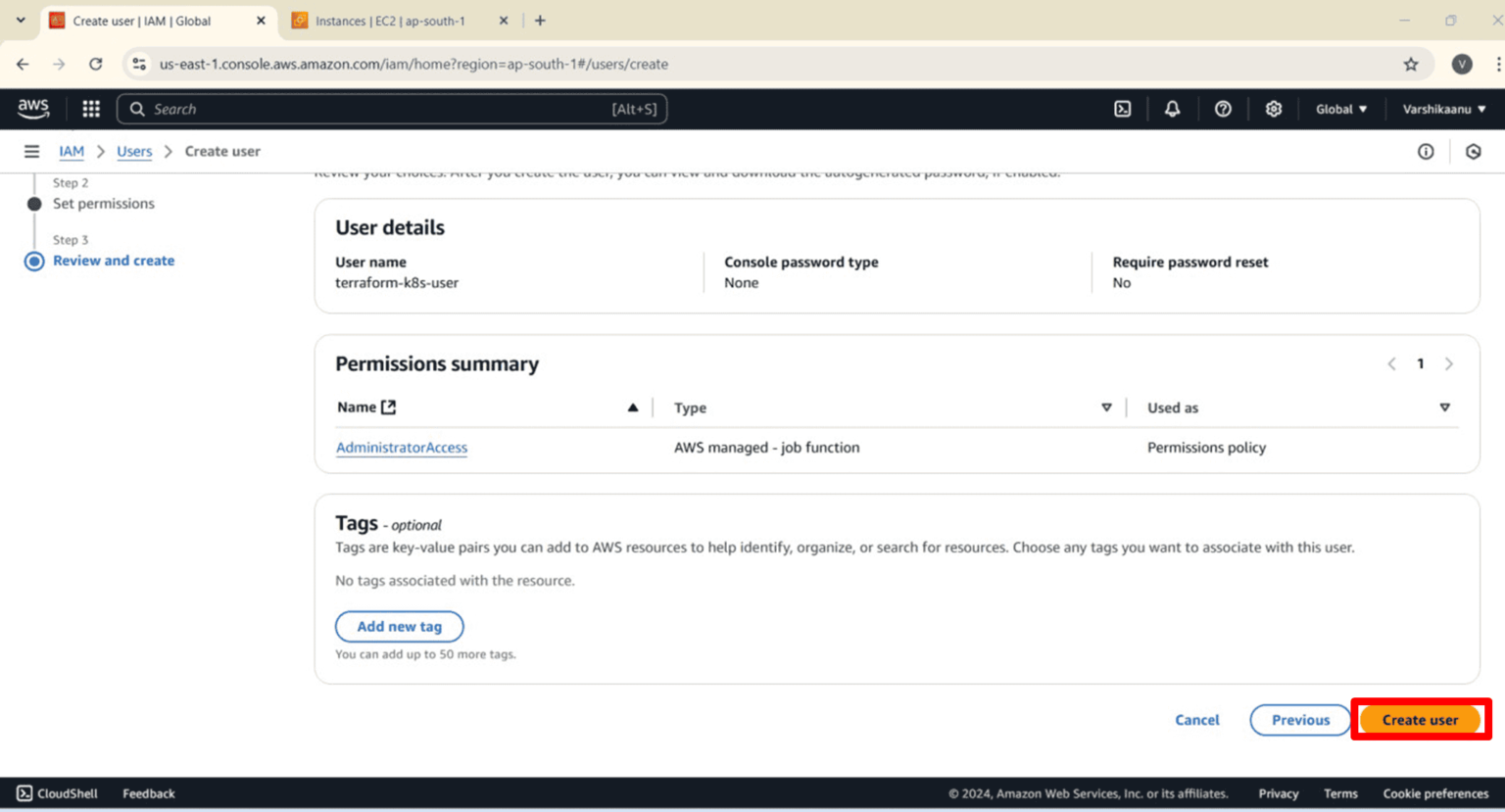Screen dimensions: 1505x812
Task: Click the AWS logo to go home
Action: pos(32,109)
